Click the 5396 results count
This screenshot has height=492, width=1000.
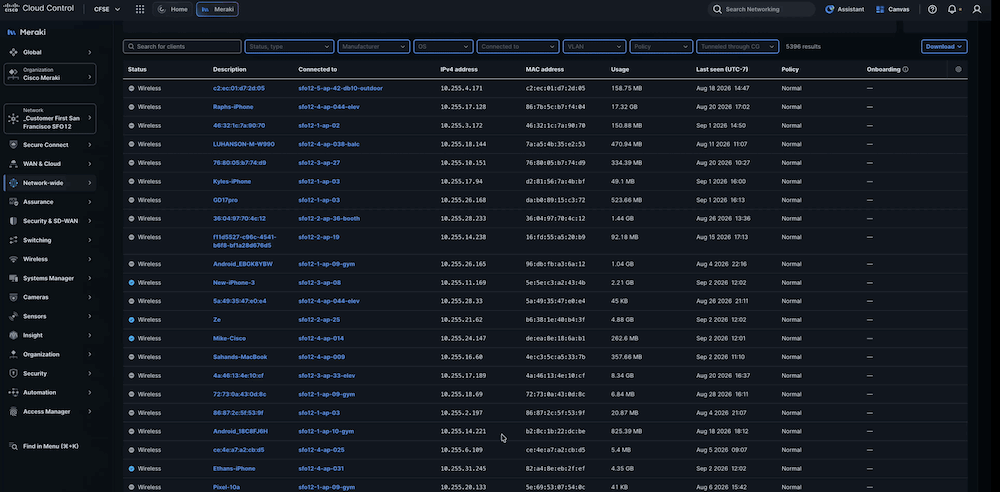803,47
